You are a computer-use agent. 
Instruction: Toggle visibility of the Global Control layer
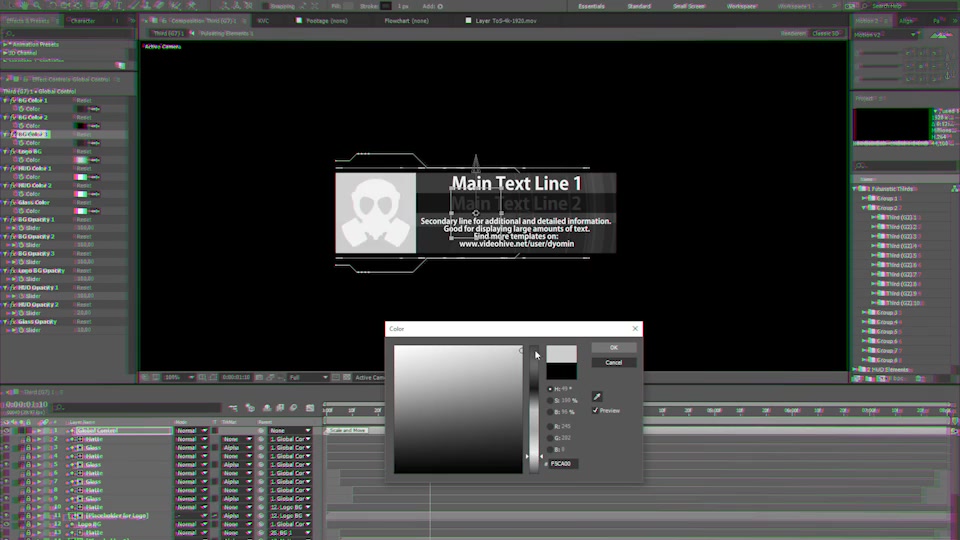(6, 431)
